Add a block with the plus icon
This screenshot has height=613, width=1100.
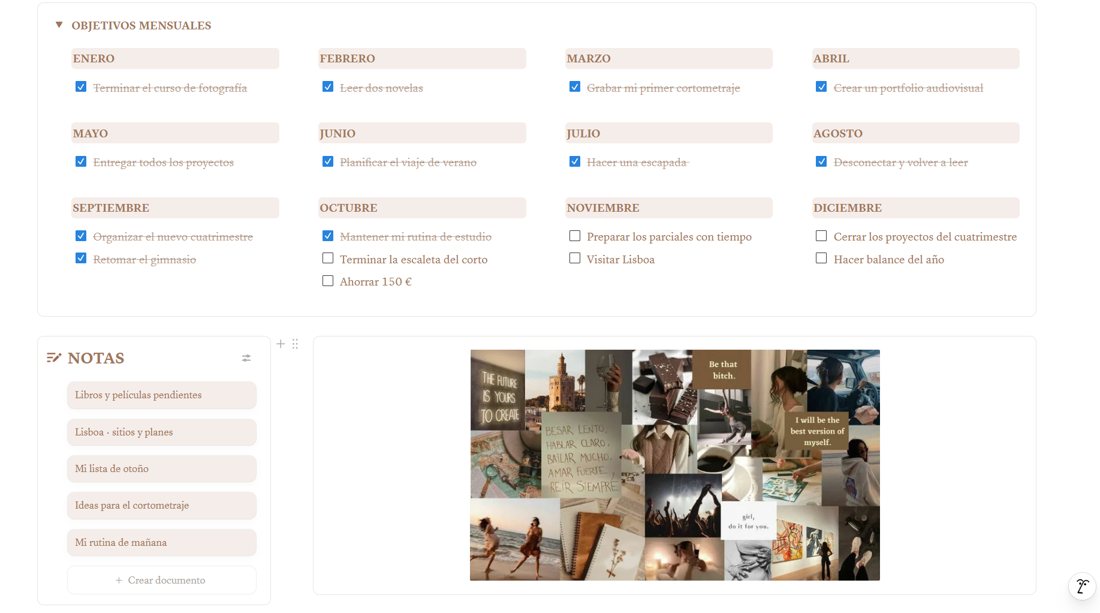pos(281,344)
